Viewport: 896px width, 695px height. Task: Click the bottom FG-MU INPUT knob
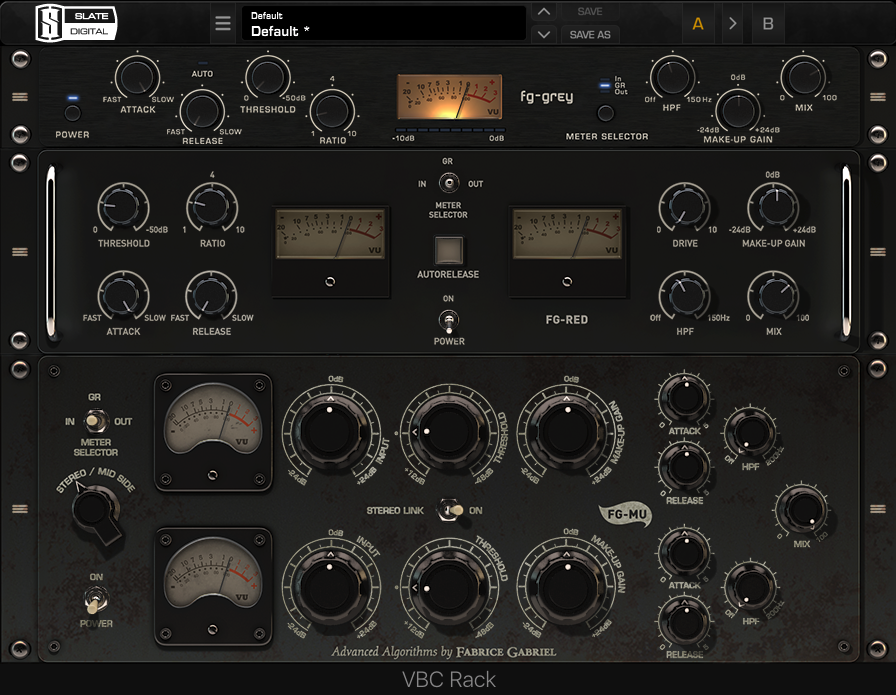(x=330, y=588)
